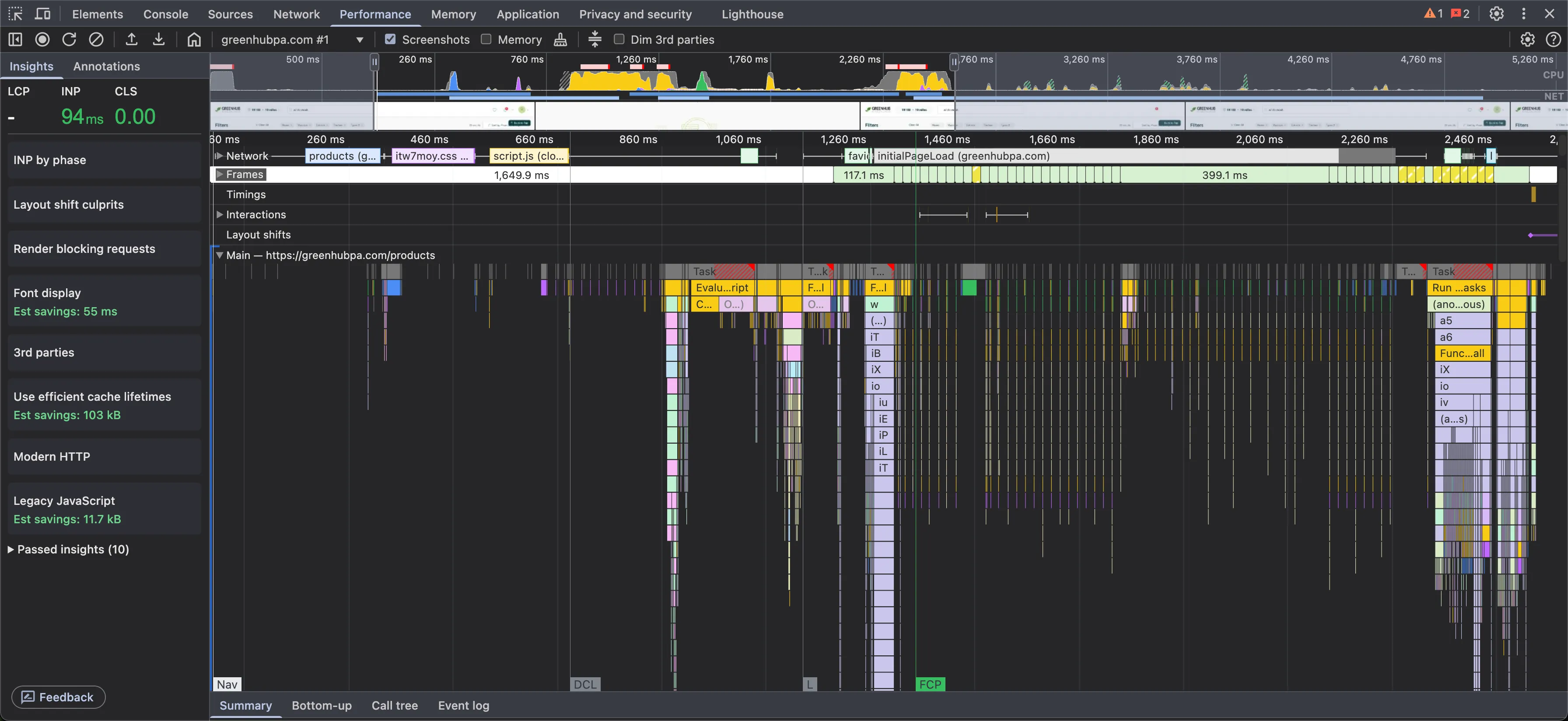This screenshot has width=1568, height=721.
Task: Open the help question mark icon
Action: point(1553,39)
